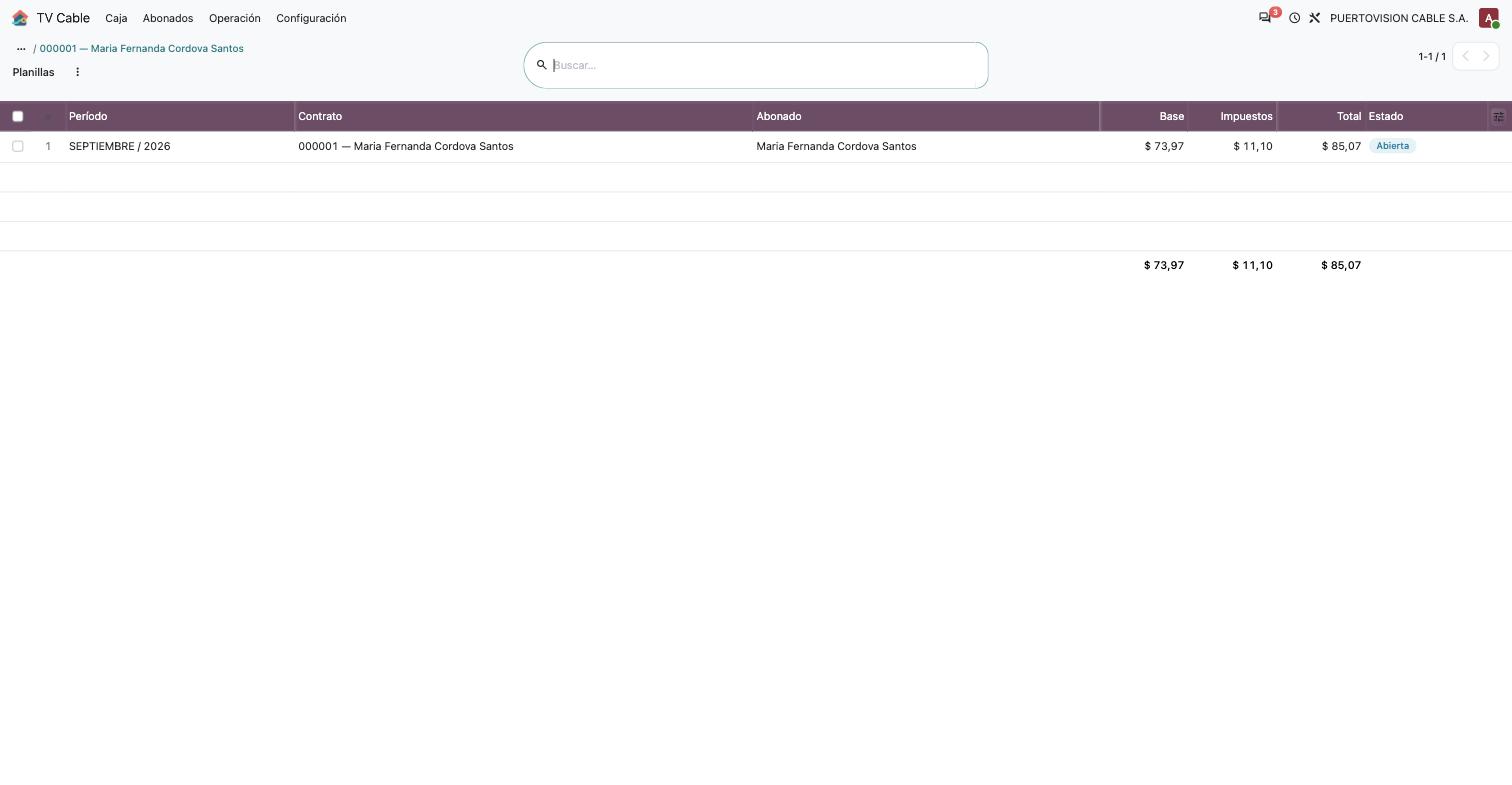
Task: Follow the 000001 — Maria Fernanda Cordova Santos breadcrumb
Action: pyautogui.click(x=142, y=48)
